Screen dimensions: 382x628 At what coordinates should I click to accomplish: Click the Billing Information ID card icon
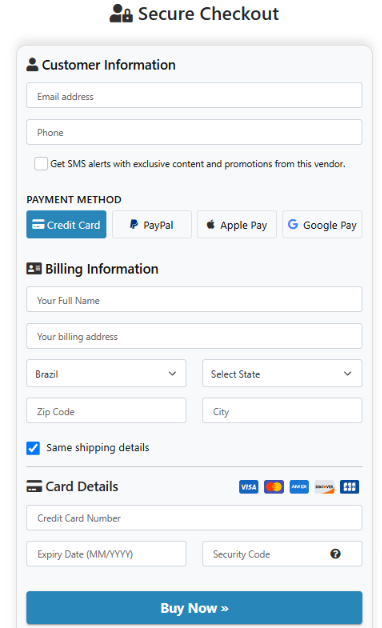click(x=34, y=268)
